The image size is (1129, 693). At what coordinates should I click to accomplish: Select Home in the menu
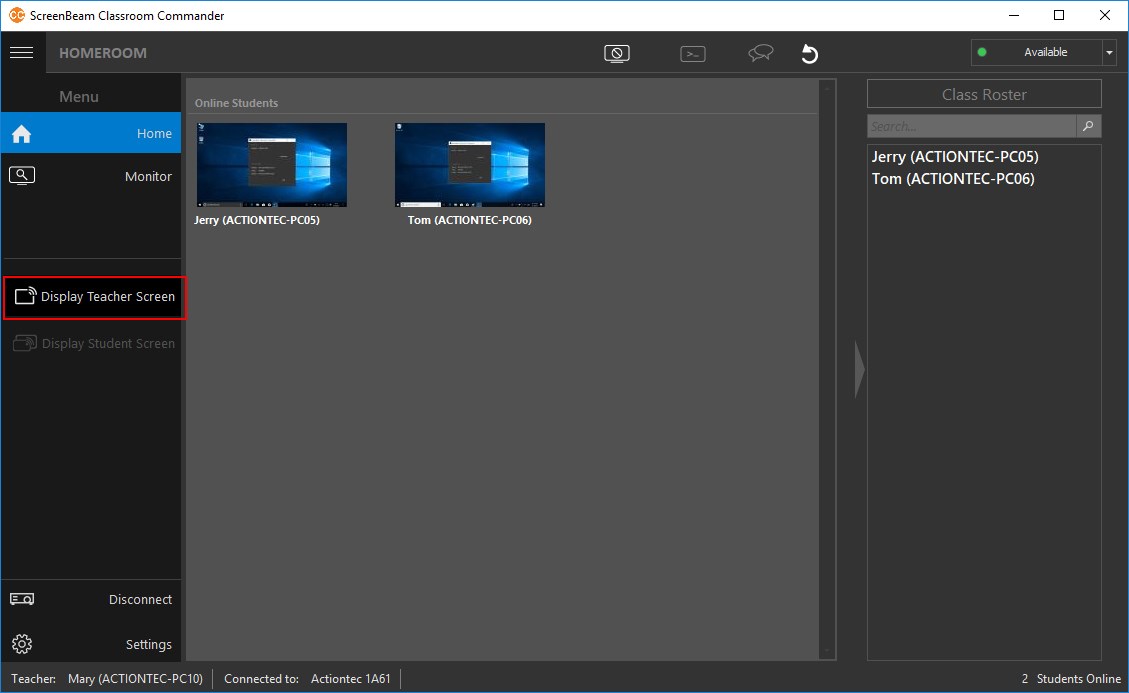91,133
